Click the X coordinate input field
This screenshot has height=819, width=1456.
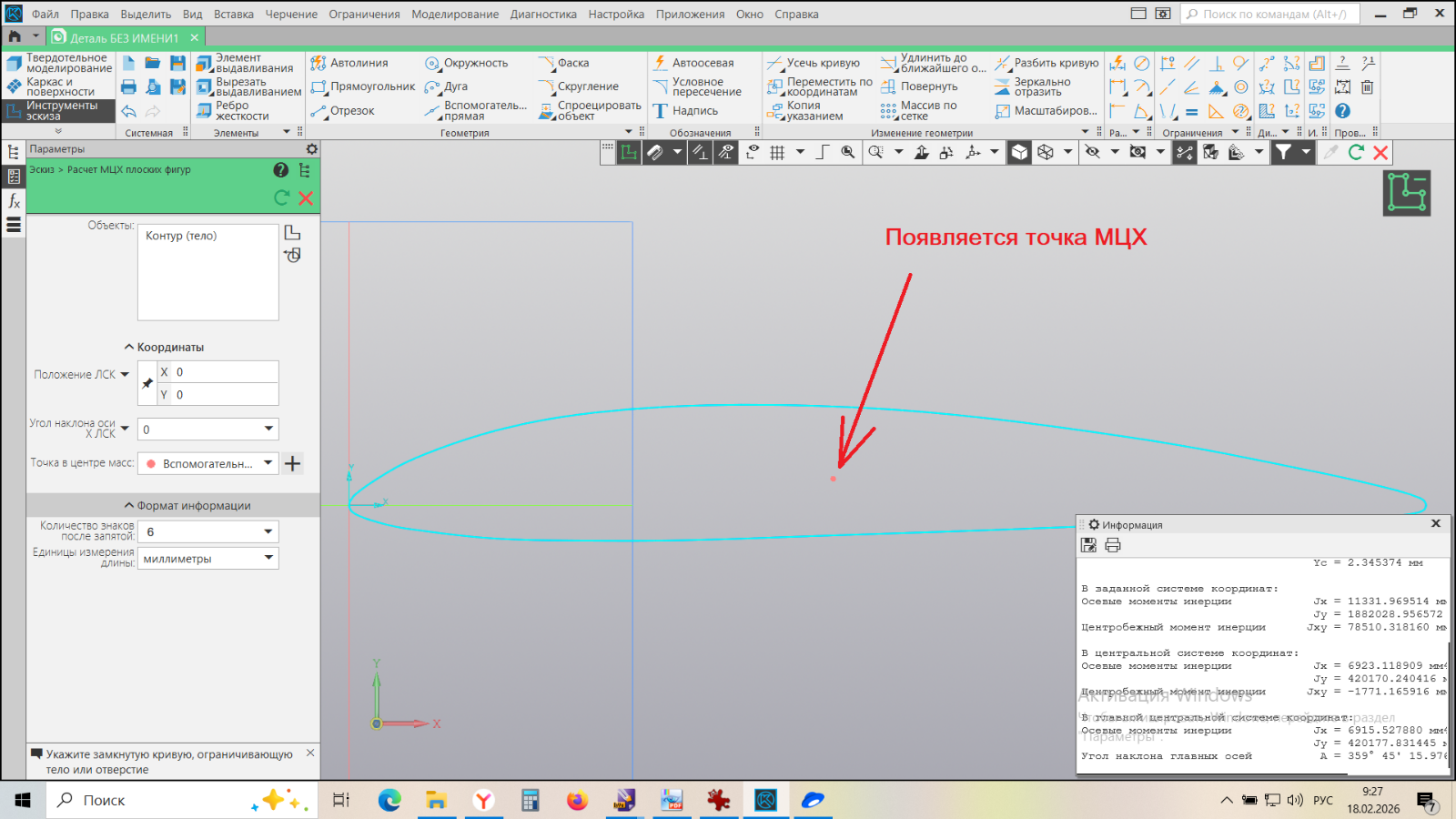(224, 372)
